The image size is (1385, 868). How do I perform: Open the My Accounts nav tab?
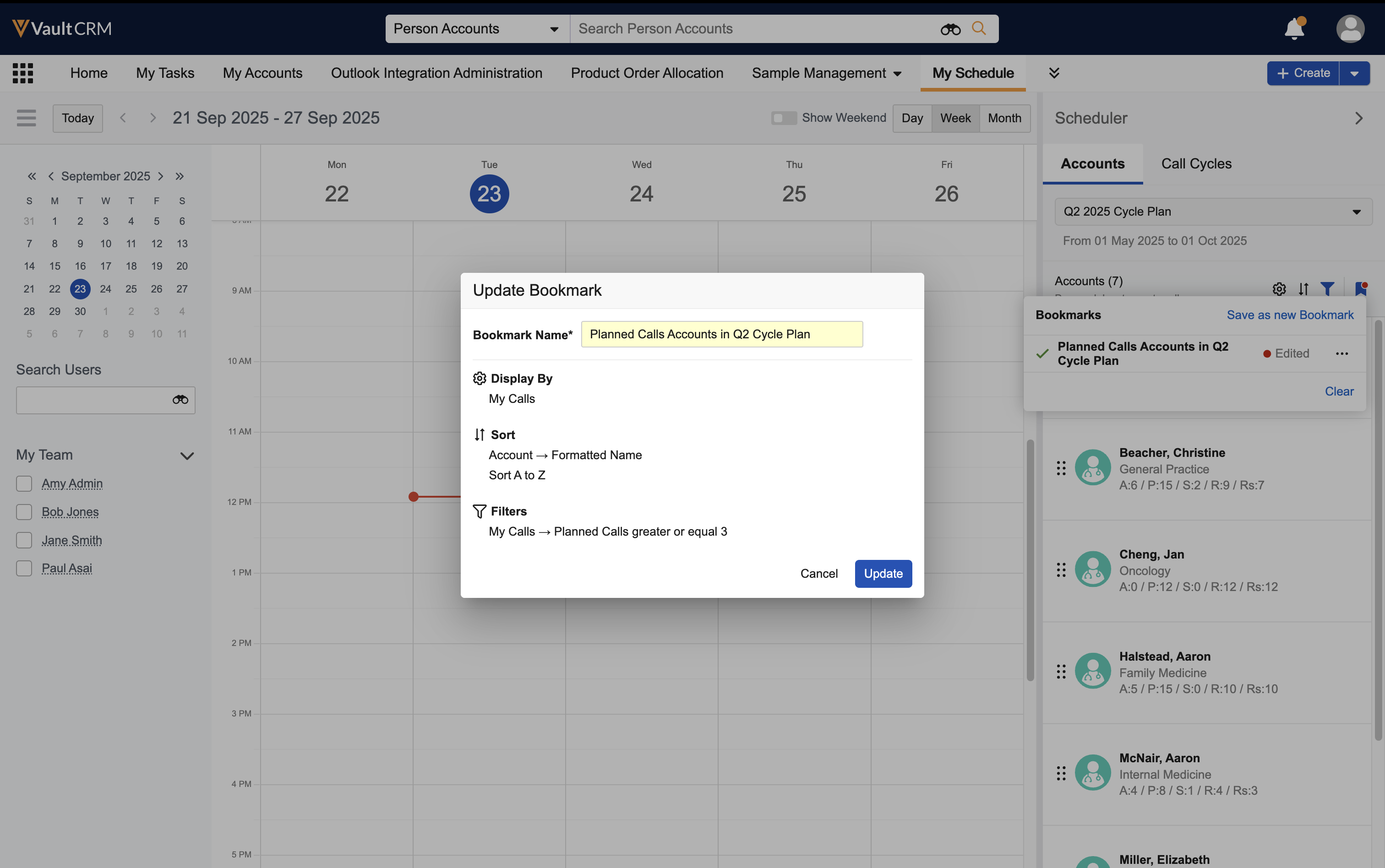point(262,73)
